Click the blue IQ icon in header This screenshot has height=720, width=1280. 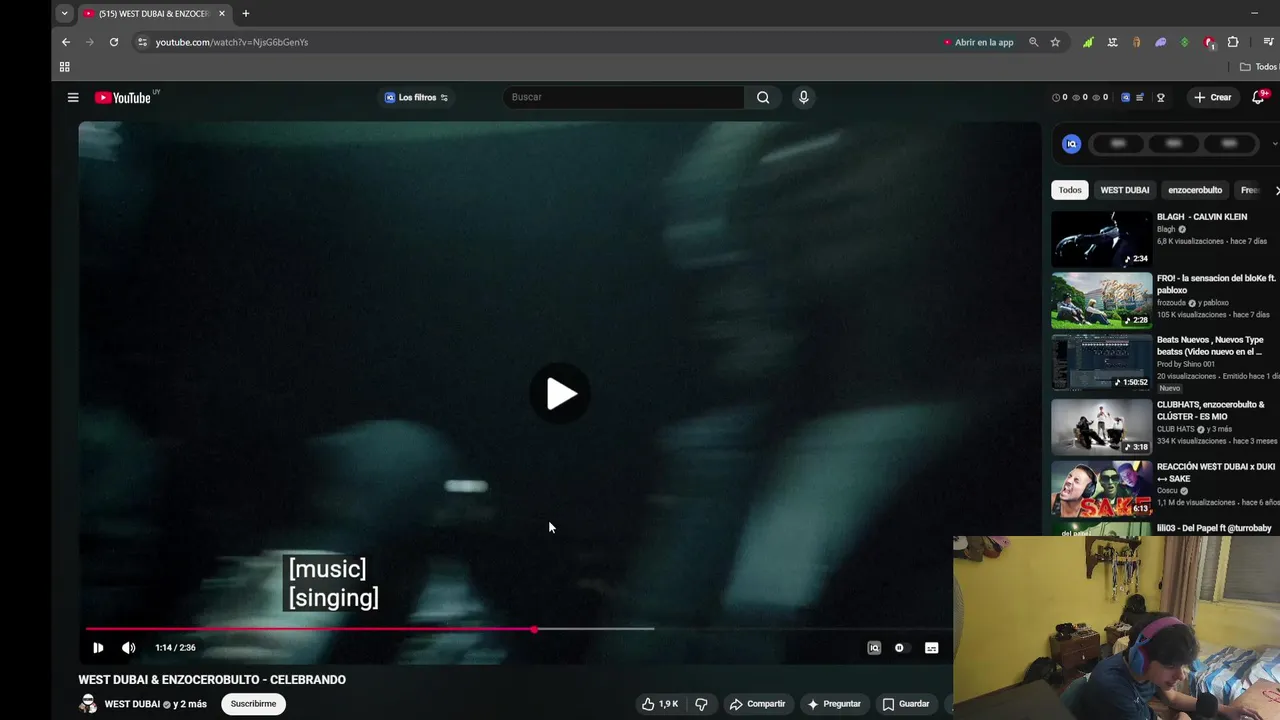click(x=1126, y=98)
